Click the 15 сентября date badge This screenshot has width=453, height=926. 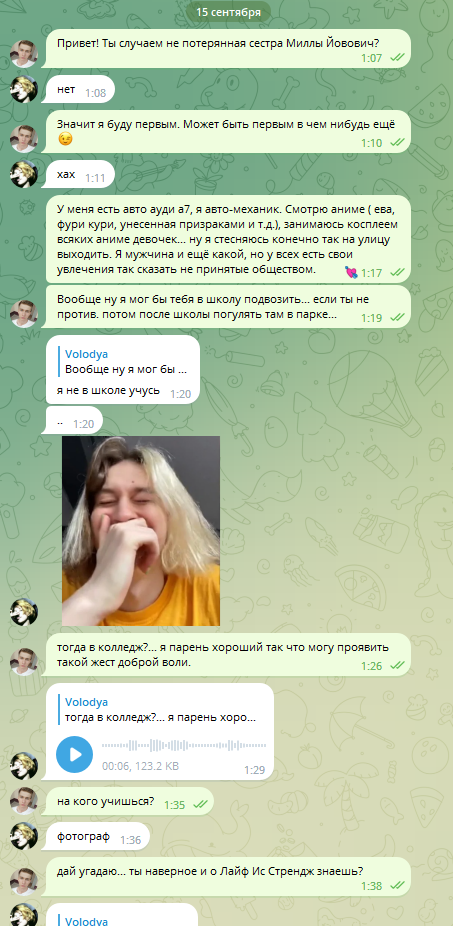coord(229,12)
